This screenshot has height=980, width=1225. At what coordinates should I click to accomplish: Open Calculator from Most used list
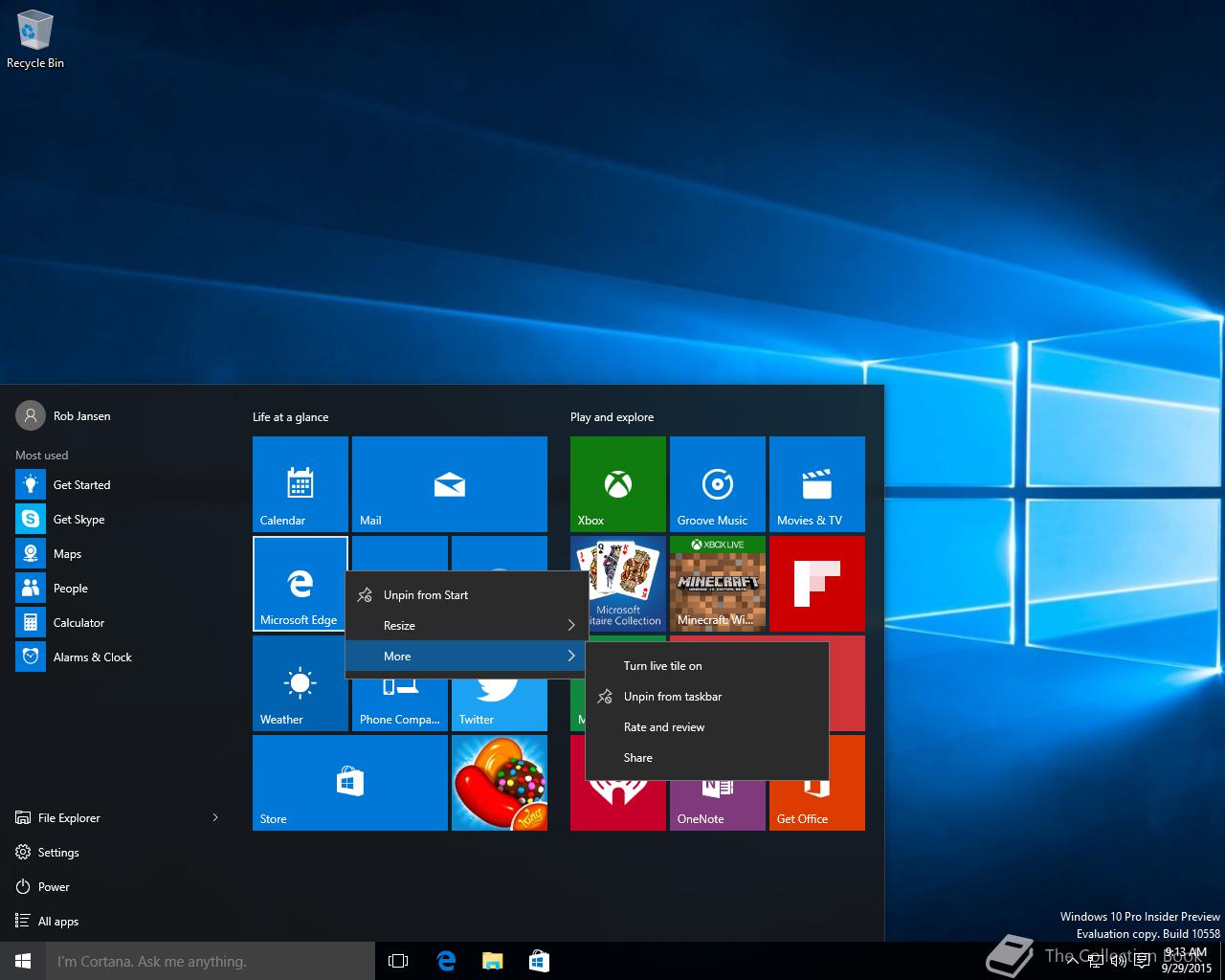[x=119, y=623]
